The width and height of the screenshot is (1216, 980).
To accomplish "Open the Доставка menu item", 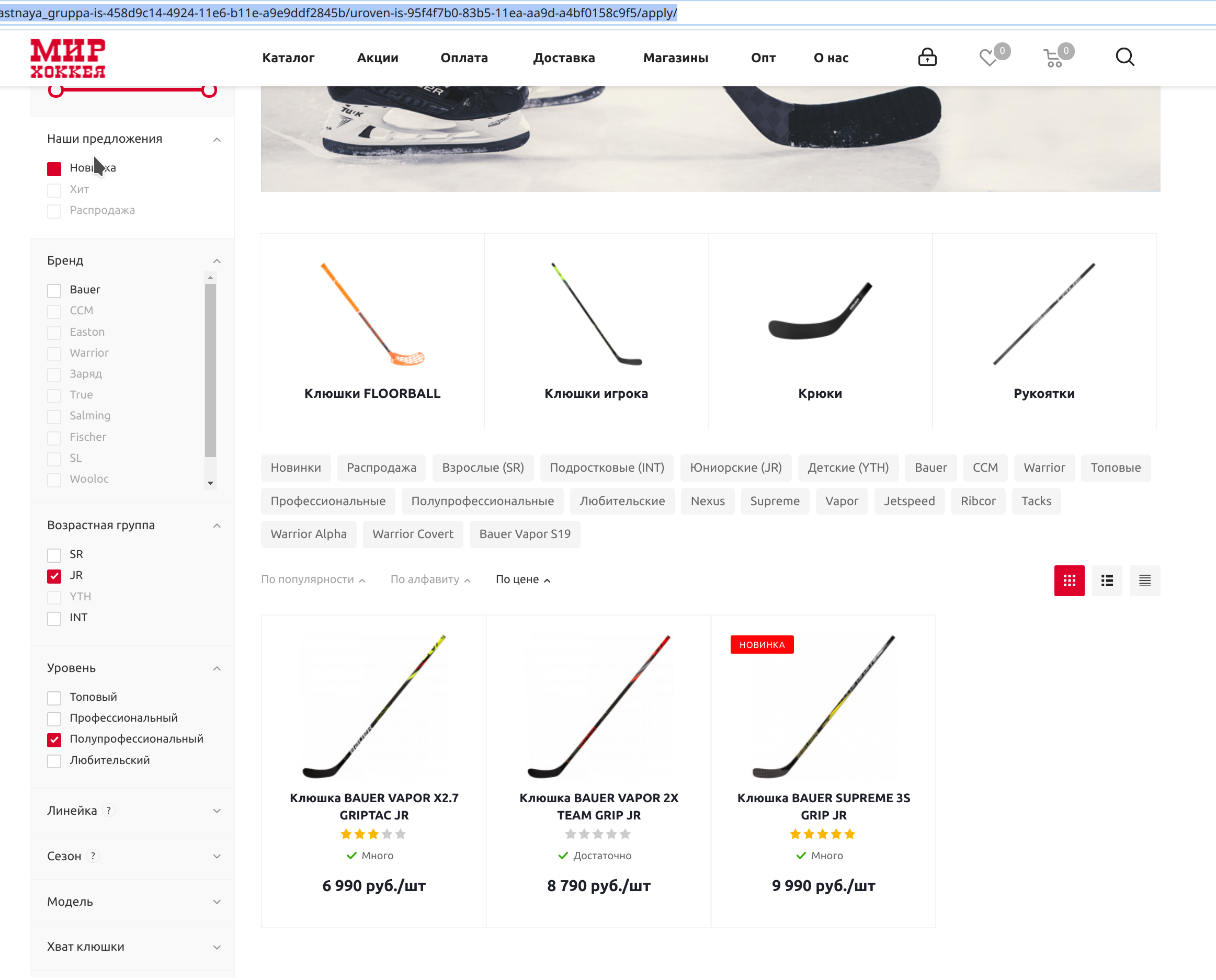I will (x=564, y=58).
